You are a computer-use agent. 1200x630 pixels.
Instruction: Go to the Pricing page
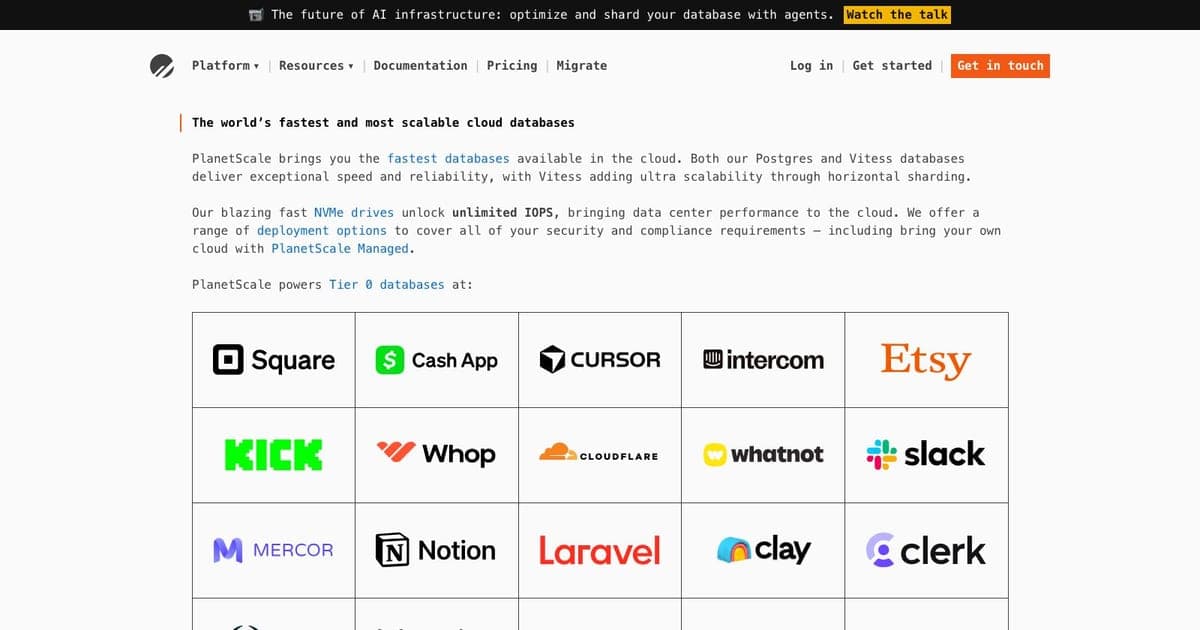(512, 66)
